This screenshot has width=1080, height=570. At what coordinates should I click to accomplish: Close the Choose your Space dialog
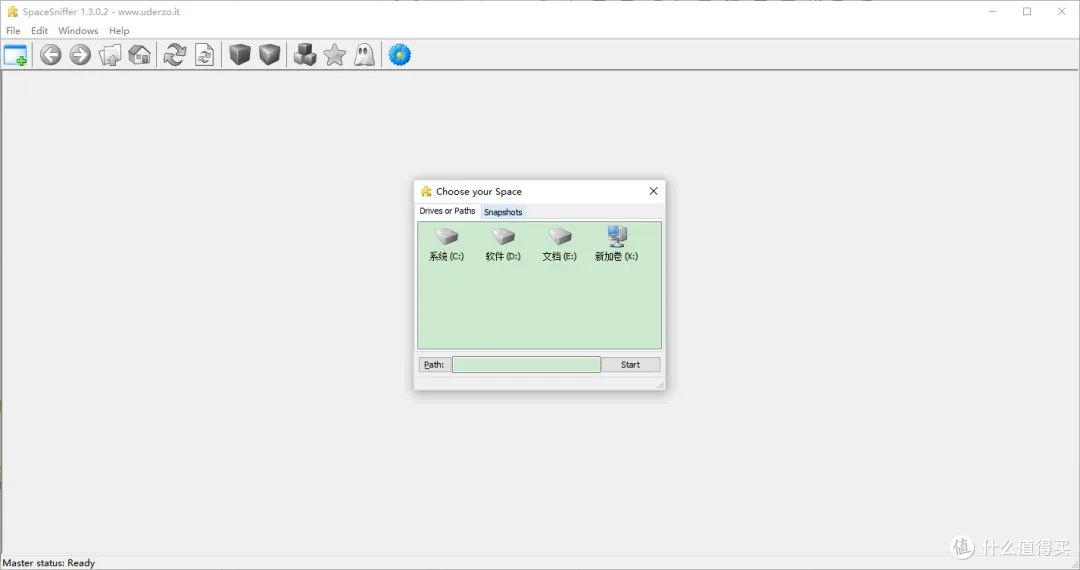pos(654,191)
